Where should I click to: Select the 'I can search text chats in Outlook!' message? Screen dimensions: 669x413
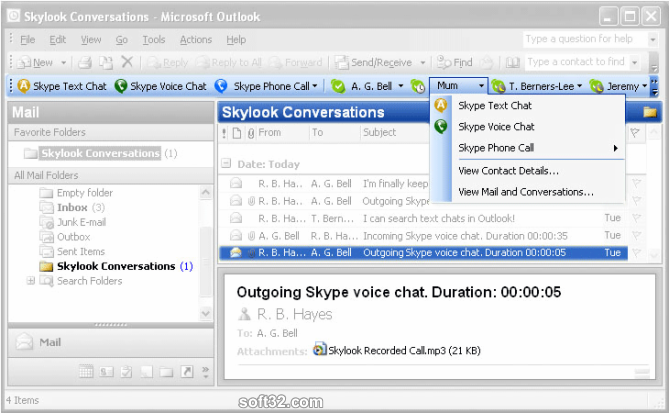(x=423, y=218)
